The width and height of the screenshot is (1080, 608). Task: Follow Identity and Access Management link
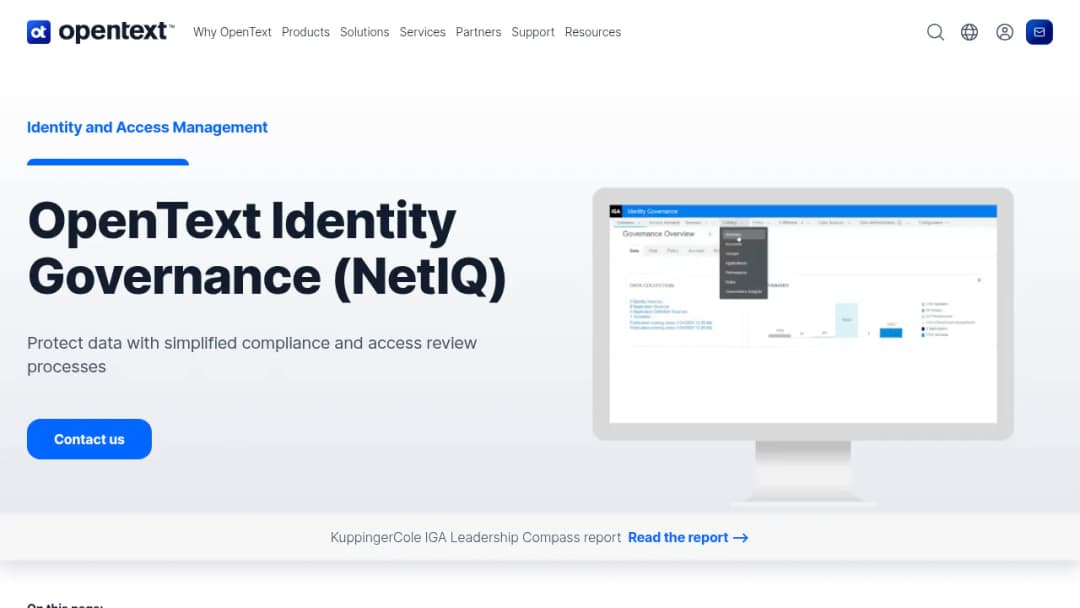pyautogui.click(x=147, y=127)
